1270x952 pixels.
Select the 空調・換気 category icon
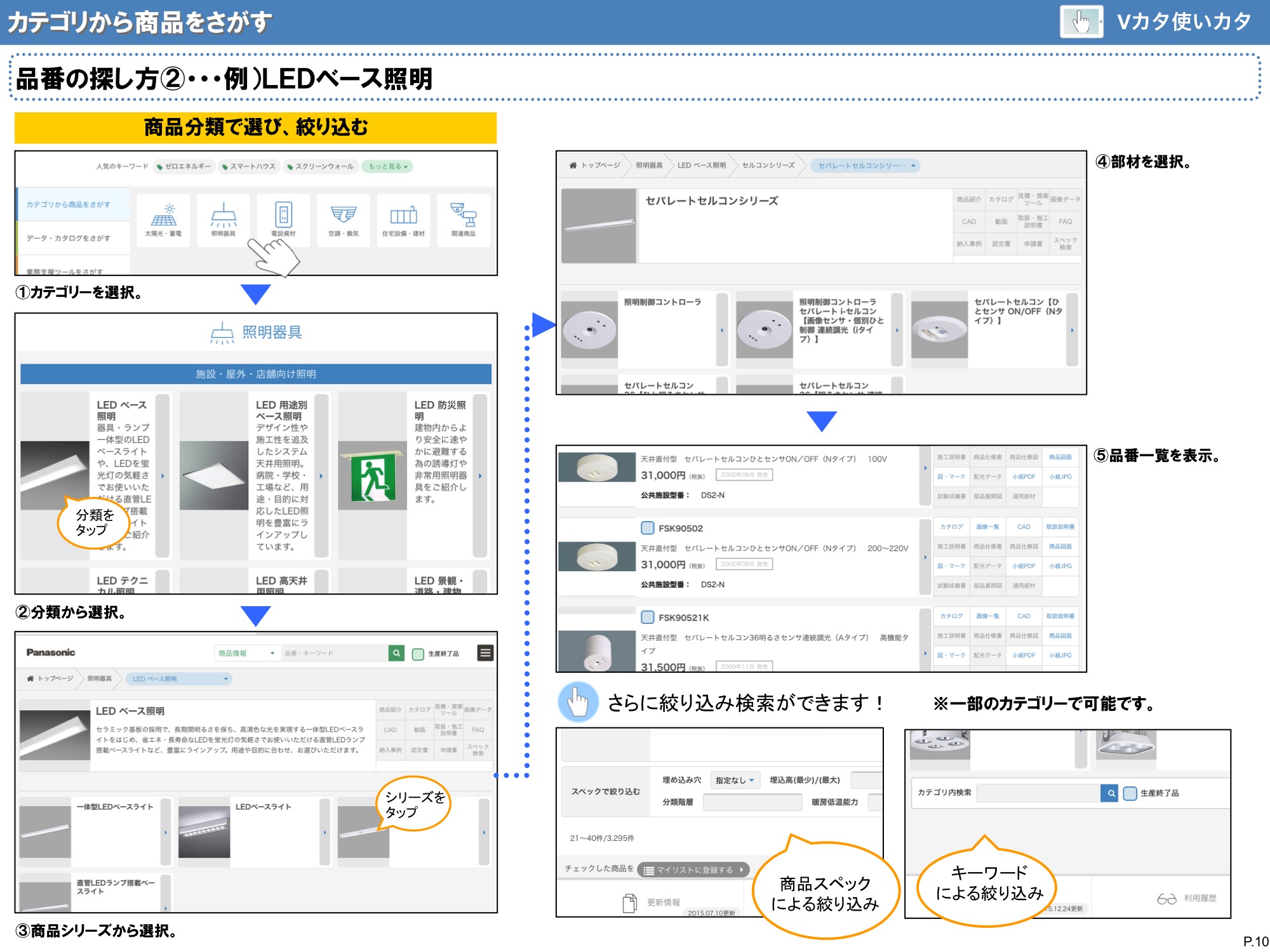tap(345, 221)
